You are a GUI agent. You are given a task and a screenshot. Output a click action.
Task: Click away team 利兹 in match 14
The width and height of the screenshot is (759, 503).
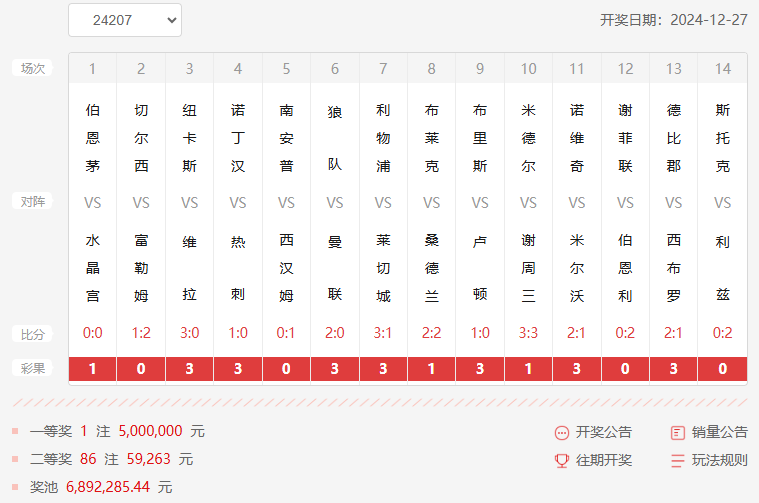723,268
